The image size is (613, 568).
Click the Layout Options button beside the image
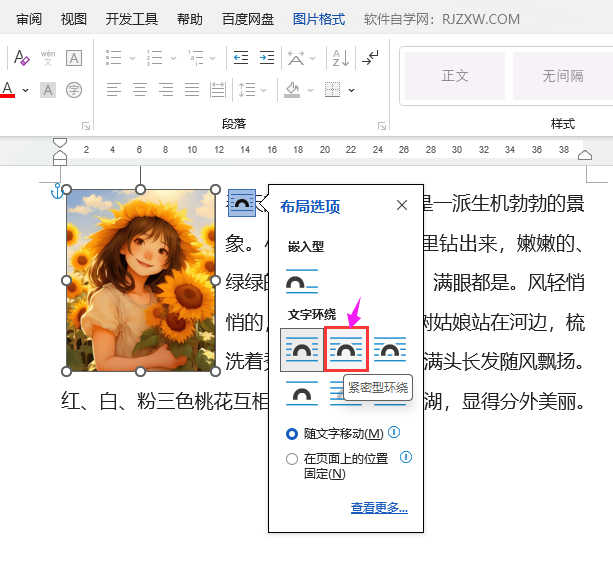[x=242, y=203]
